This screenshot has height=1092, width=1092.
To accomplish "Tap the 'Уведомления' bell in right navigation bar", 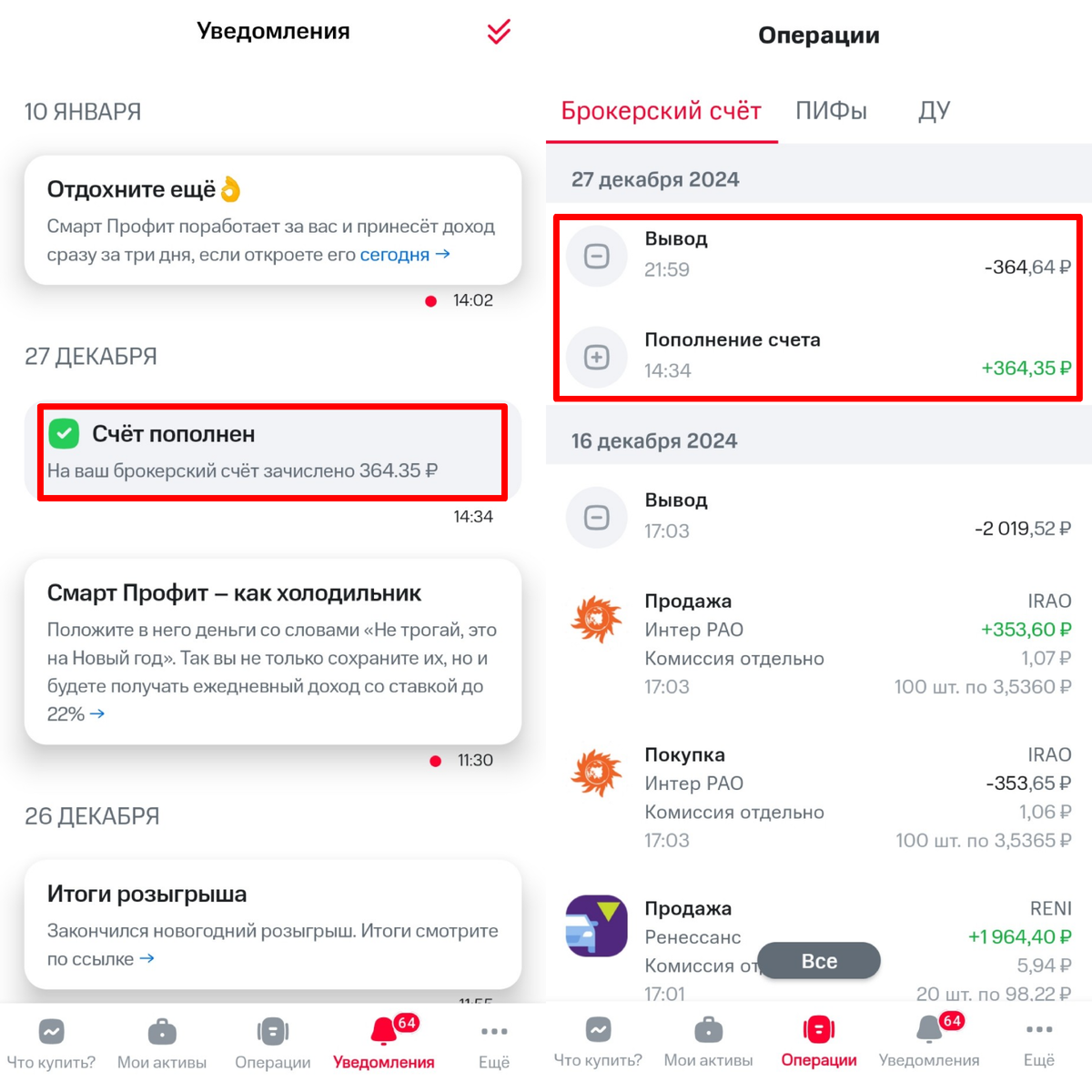I will point(929,1029).
